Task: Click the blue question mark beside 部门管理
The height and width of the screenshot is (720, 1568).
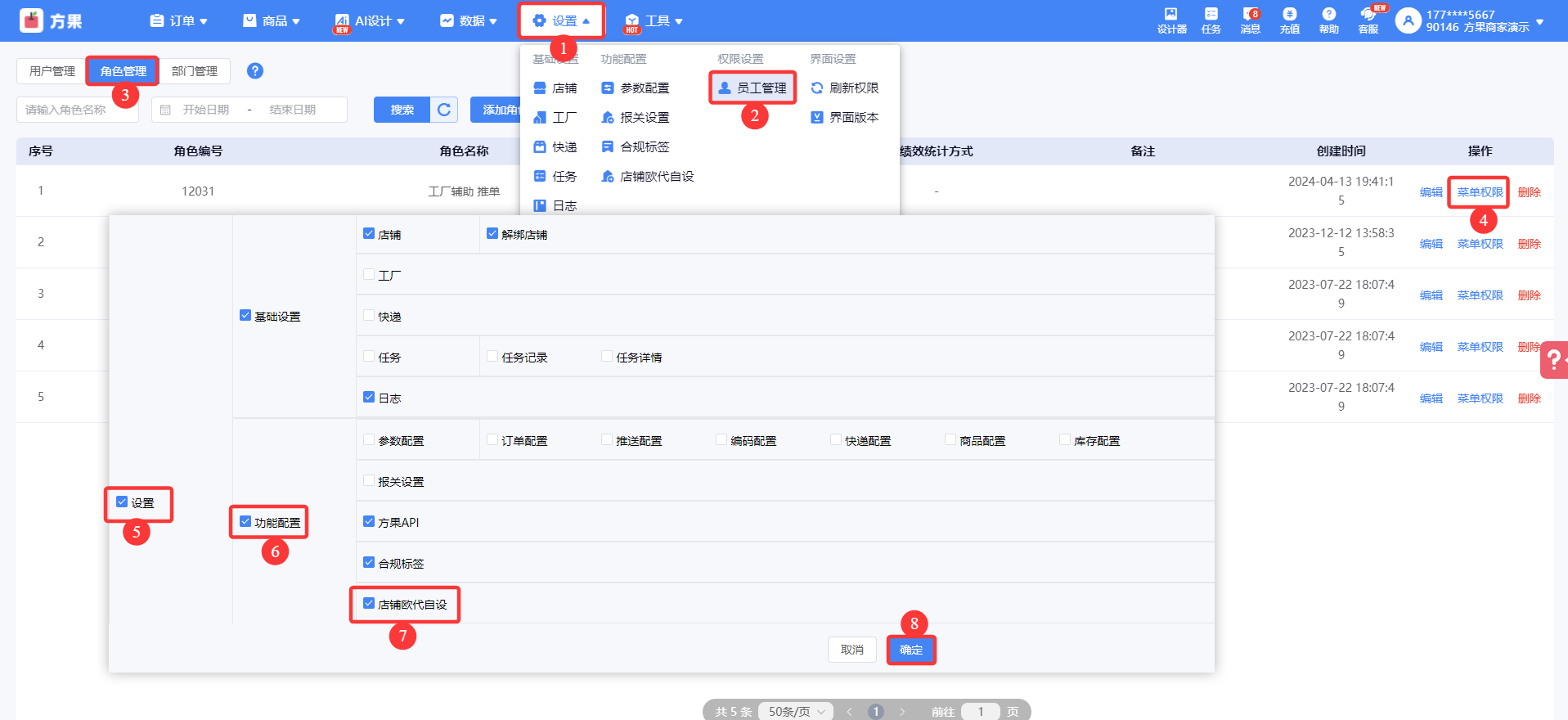Action: tap(255, 71)
